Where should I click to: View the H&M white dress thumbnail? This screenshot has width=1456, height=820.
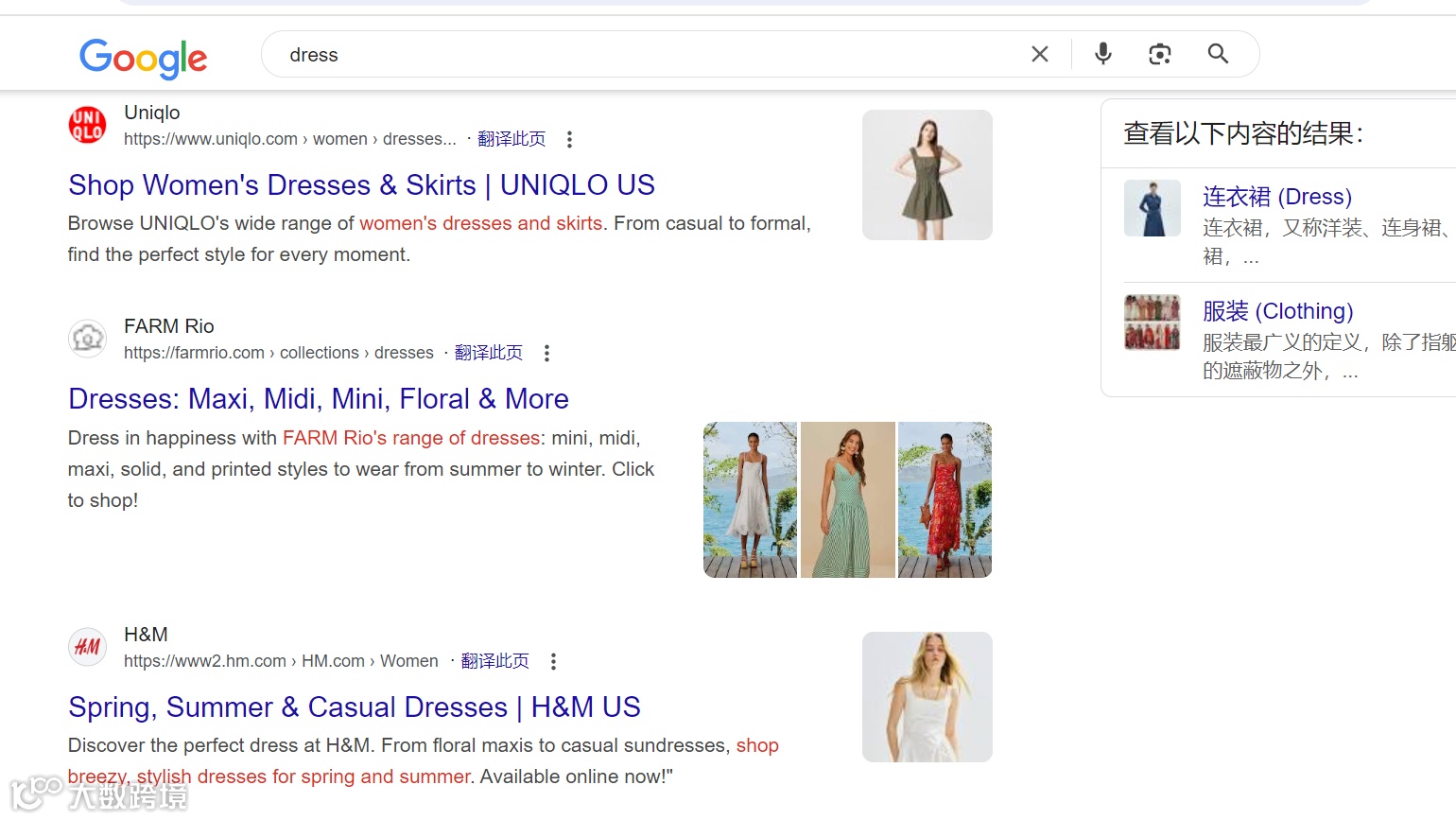click(x=927, y=697)
